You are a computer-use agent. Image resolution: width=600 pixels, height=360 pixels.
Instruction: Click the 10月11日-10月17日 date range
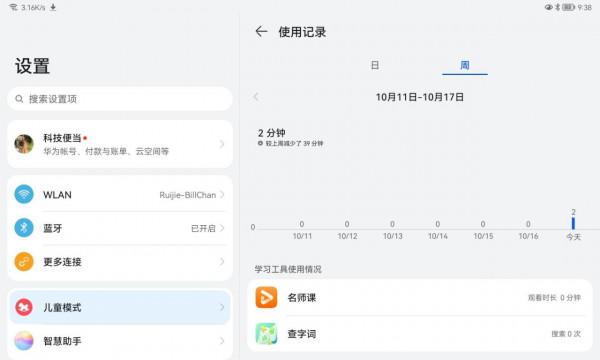(x=420, y=97)
